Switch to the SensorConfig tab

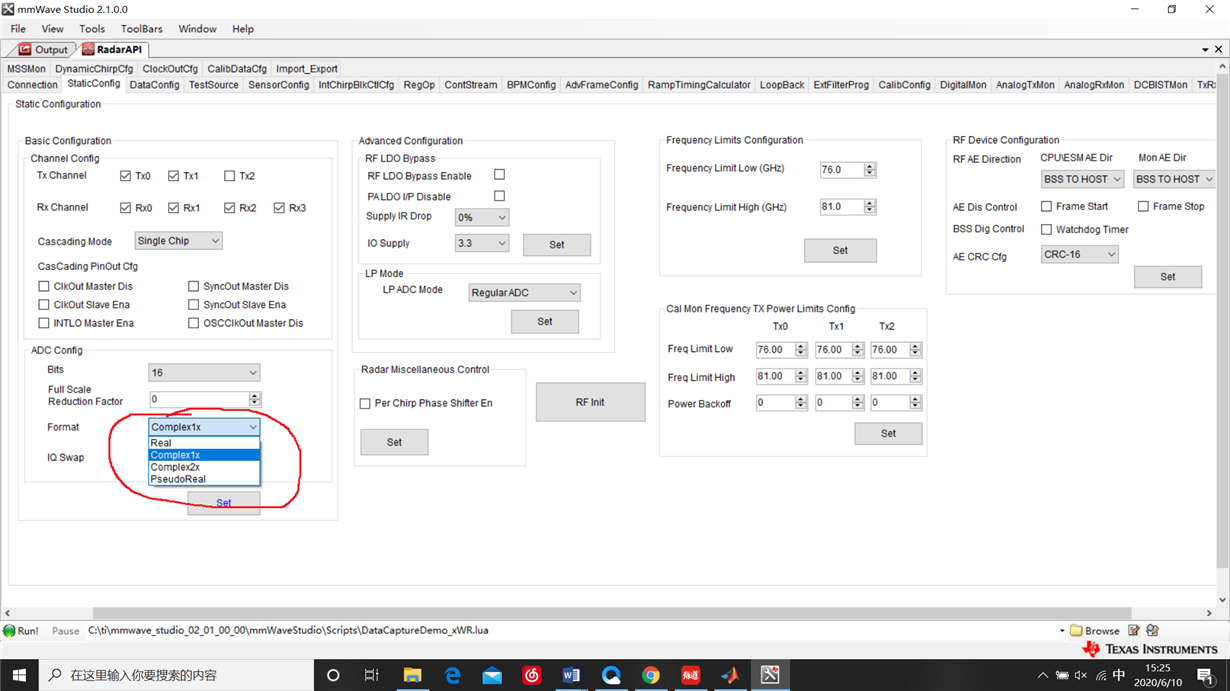(x=279, y=85)
